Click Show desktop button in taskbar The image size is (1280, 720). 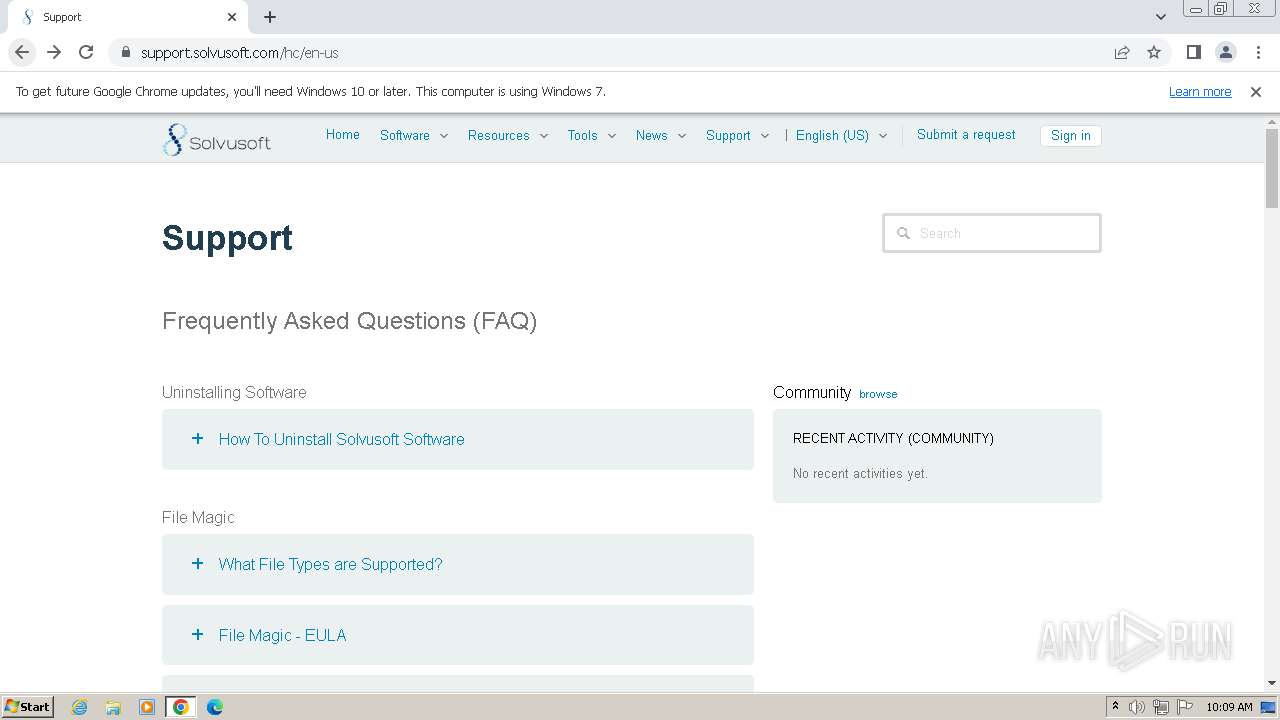[1268, 707]
